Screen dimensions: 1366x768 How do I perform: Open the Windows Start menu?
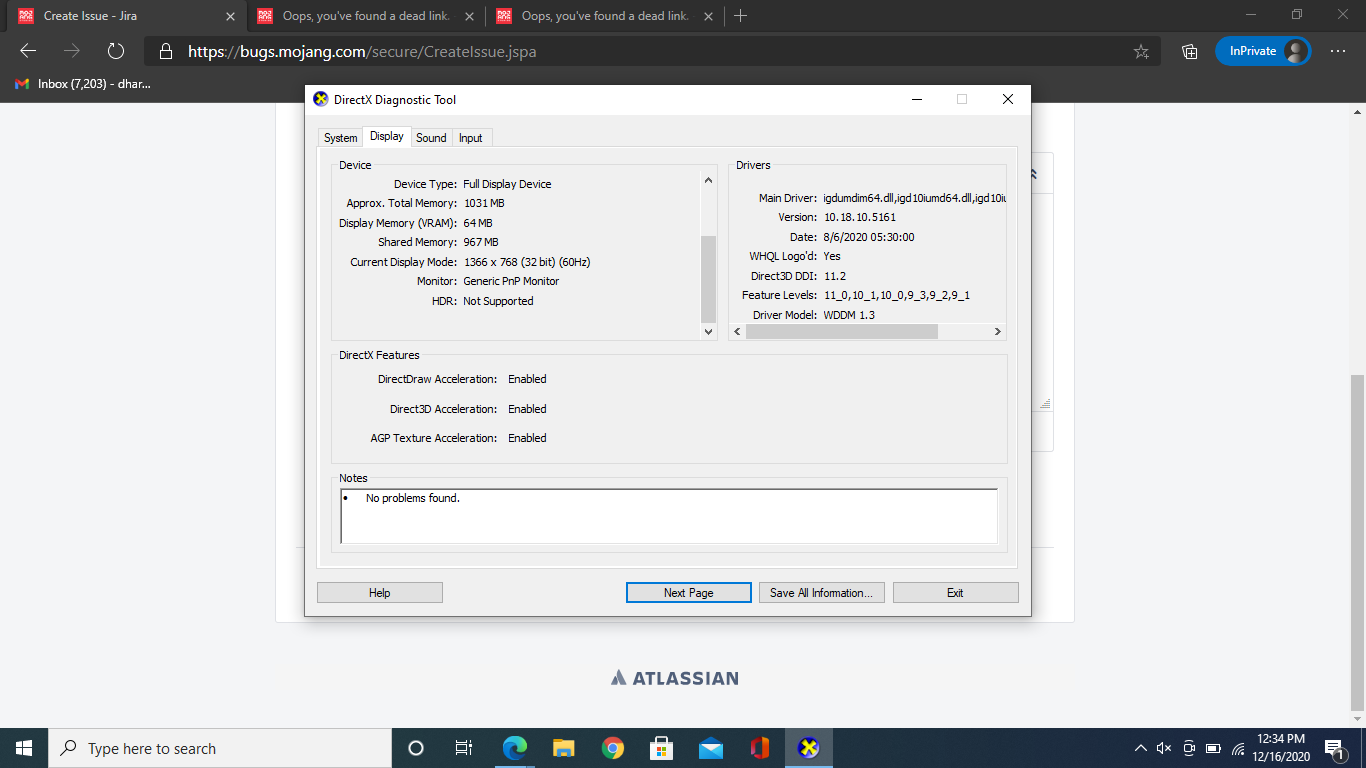tap(24, 748)
